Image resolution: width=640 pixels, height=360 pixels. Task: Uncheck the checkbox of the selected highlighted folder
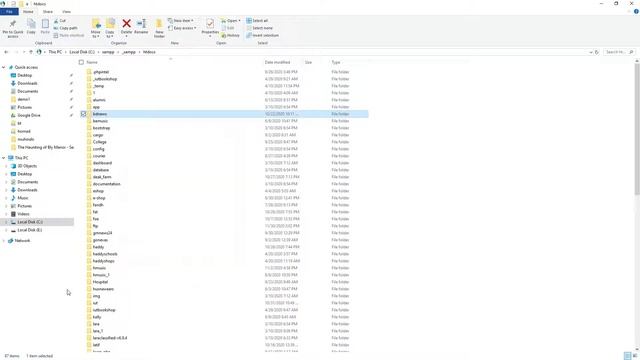click(83, 114)
